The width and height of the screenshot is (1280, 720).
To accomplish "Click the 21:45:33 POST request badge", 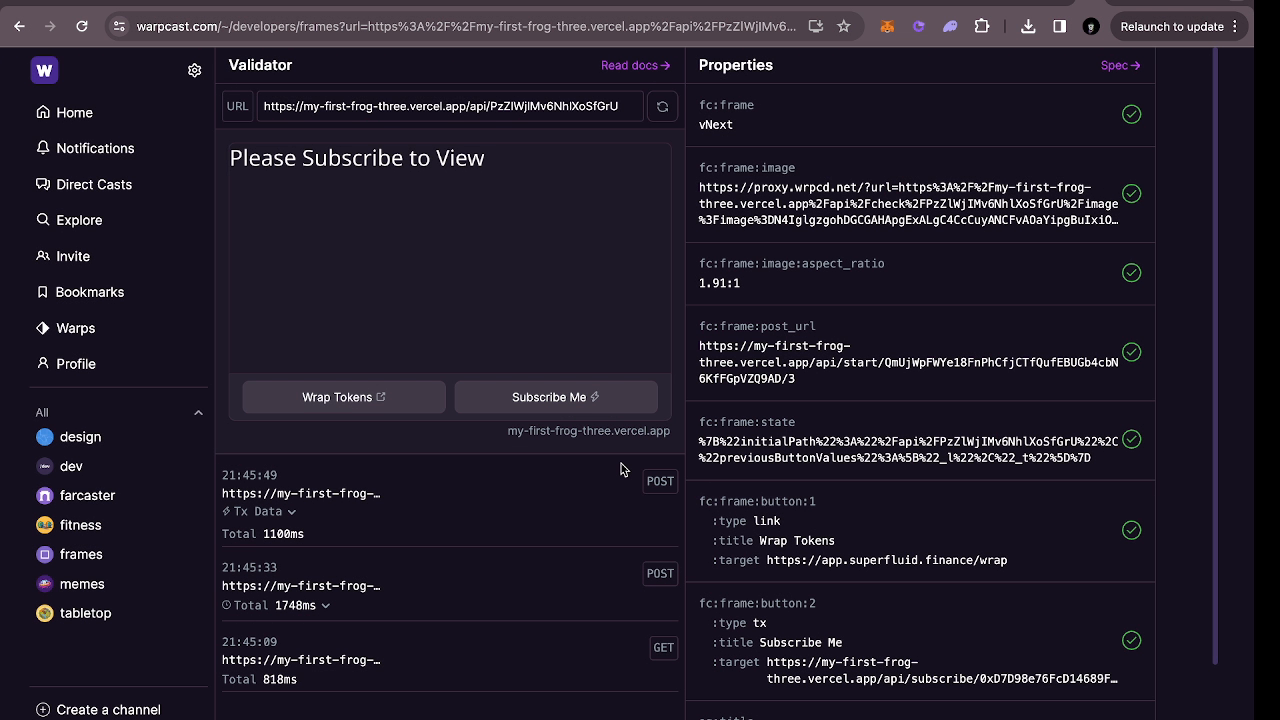I will (660, 573).
